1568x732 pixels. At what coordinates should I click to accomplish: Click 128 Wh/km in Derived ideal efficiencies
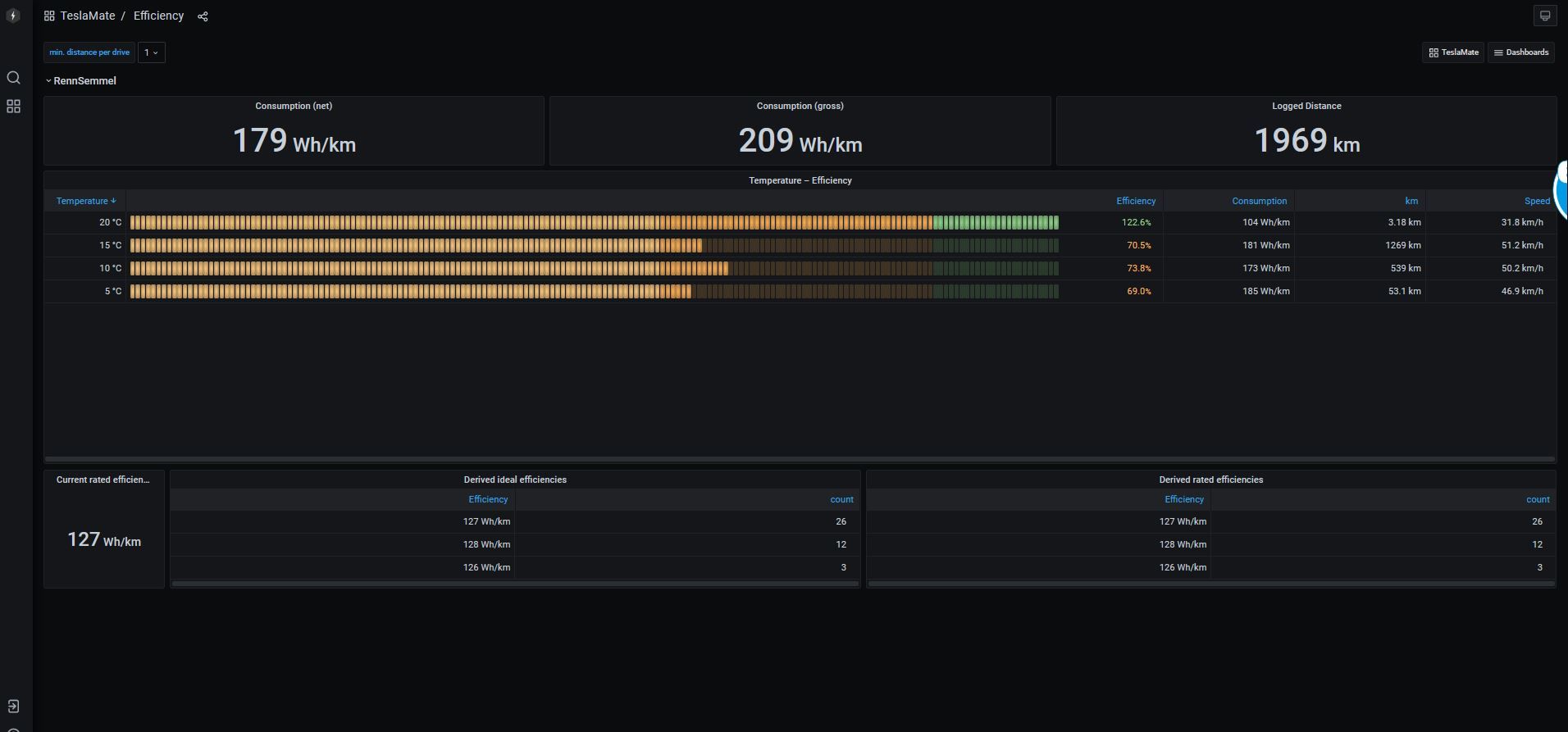[486, 544]
